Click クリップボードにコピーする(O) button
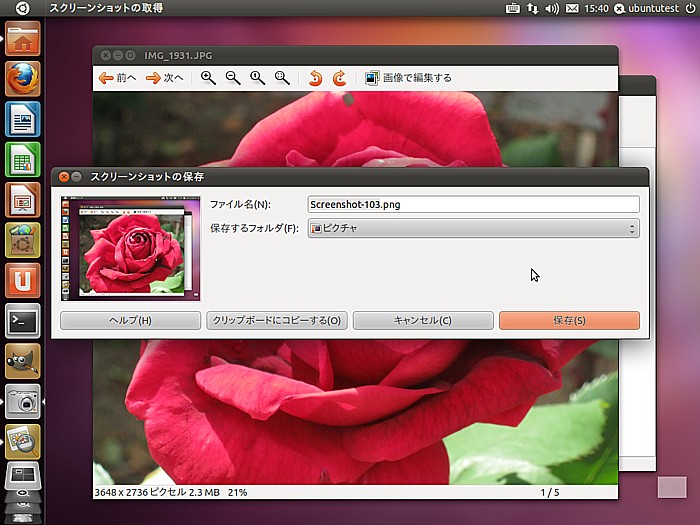Screen dimensions: 700x525 (x=277, y=321)
